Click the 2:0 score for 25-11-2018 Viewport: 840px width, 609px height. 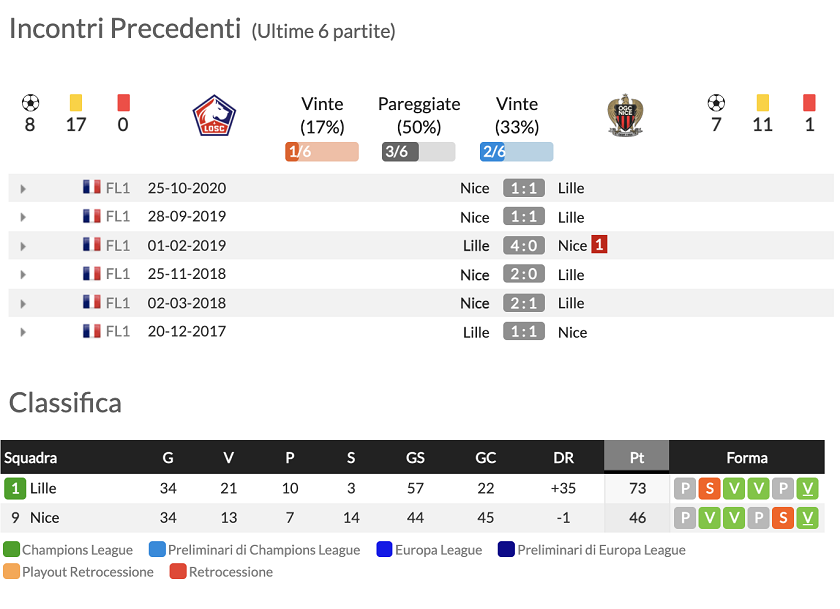point(524,274)
